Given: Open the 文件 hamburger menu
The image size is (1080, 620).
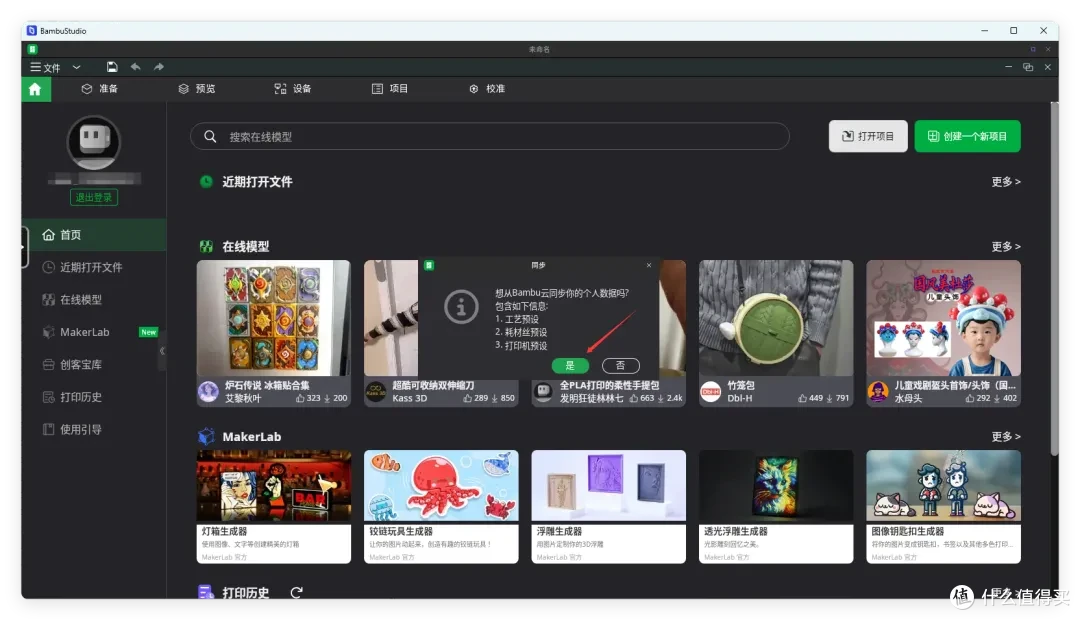Looking at the screenshot, I should (45, 68).
